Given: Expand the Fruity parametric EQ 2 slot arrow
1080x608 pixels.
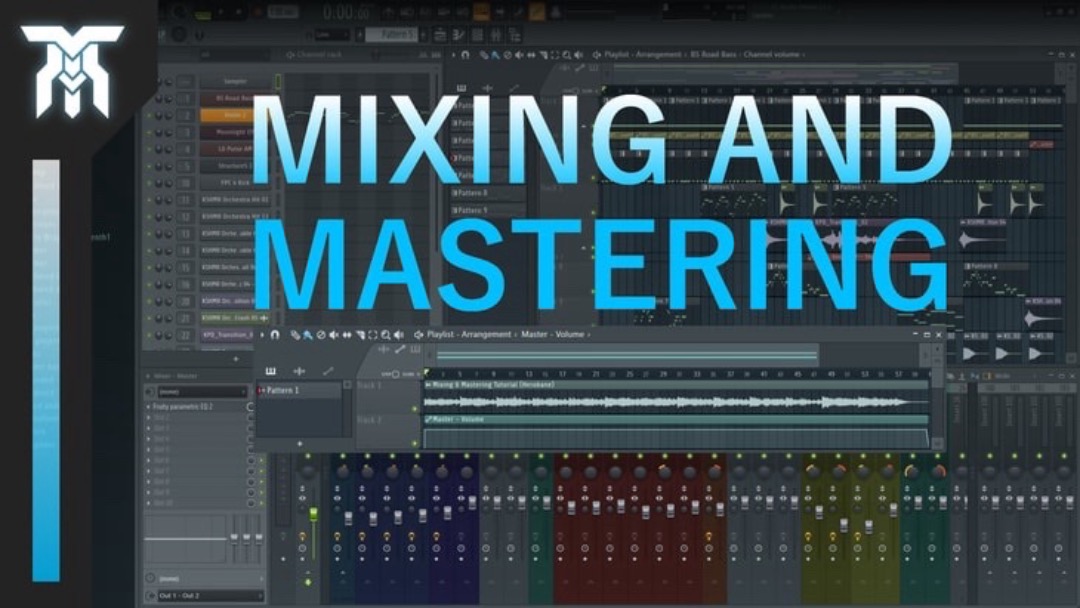Looking at the screenshot, I should tap(149, 407).
